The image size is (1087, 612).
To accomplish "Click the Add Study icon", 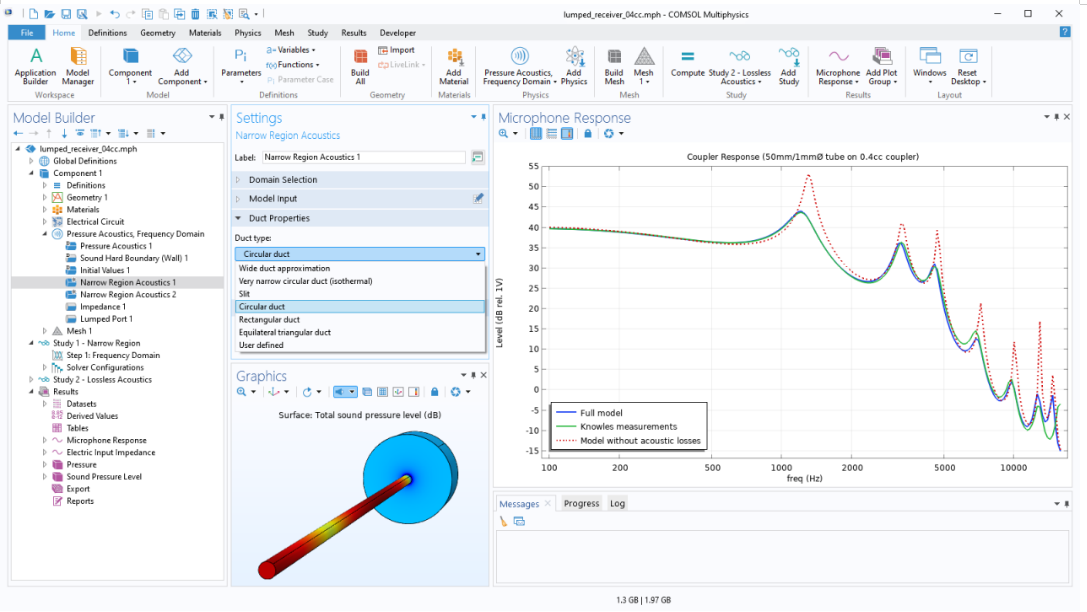I will [x=789, y=57].
